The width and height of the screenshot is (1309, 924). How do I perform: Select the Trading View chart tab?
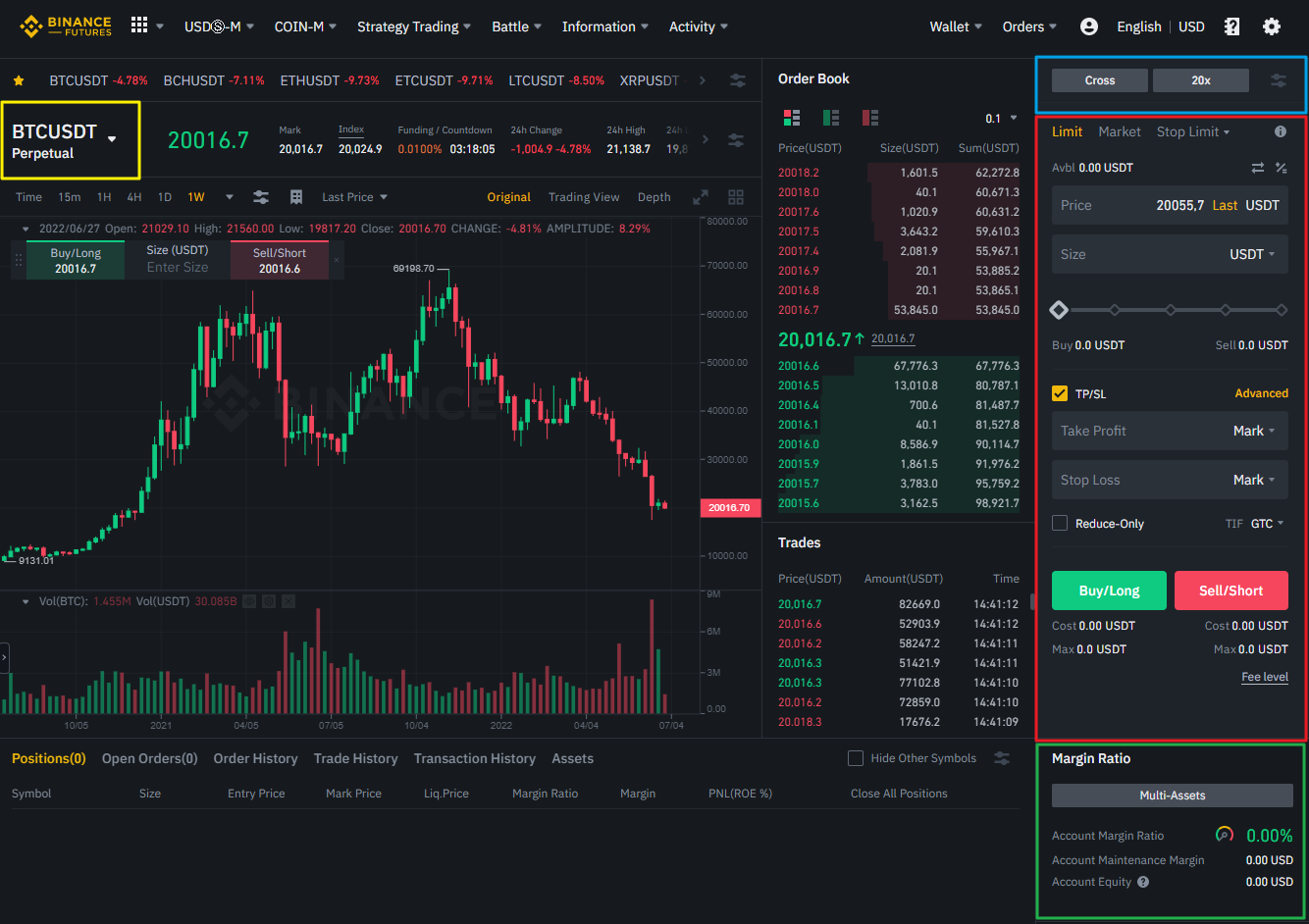[x=584, y=197]
